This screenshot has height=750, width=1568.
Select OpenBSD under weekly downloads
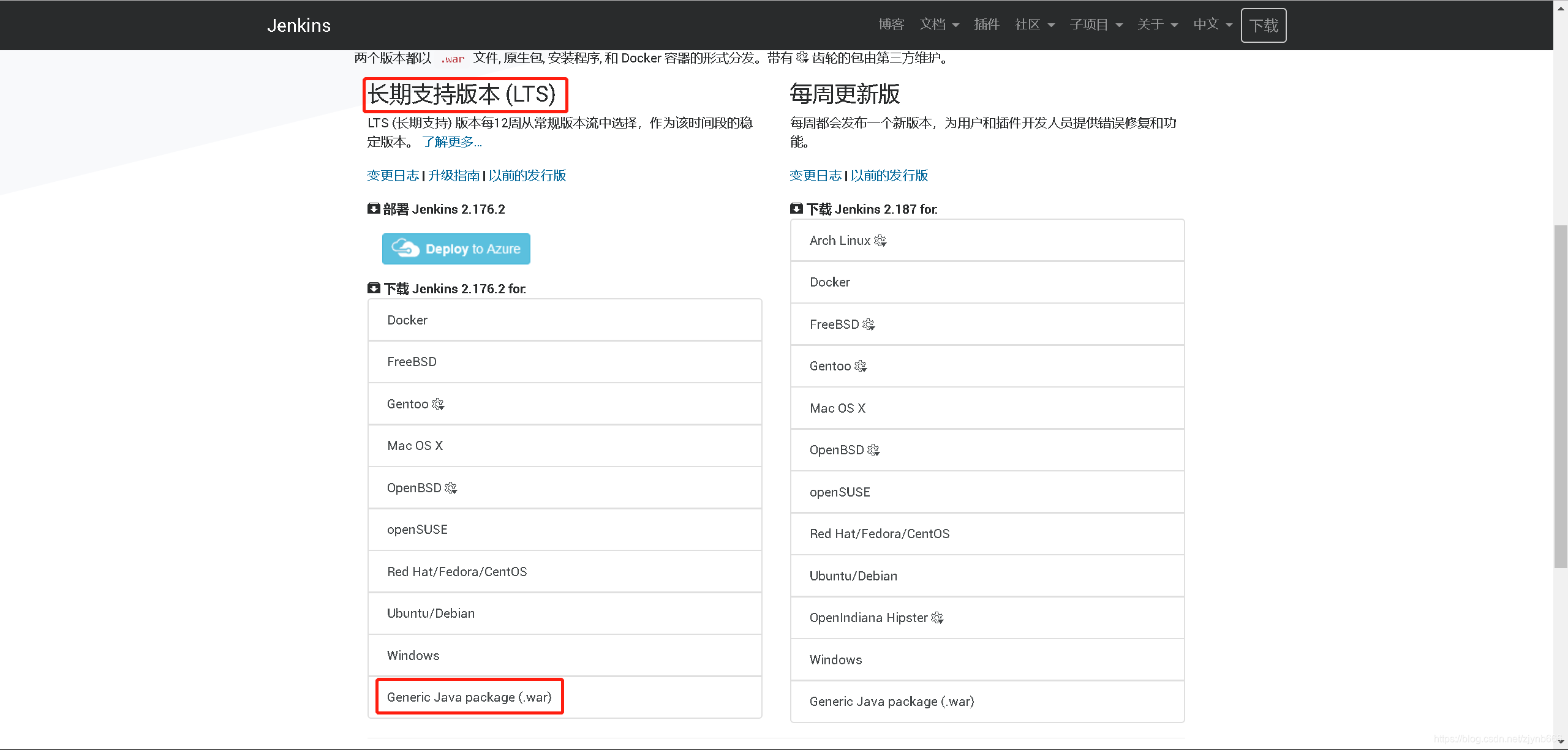point(987,450)
